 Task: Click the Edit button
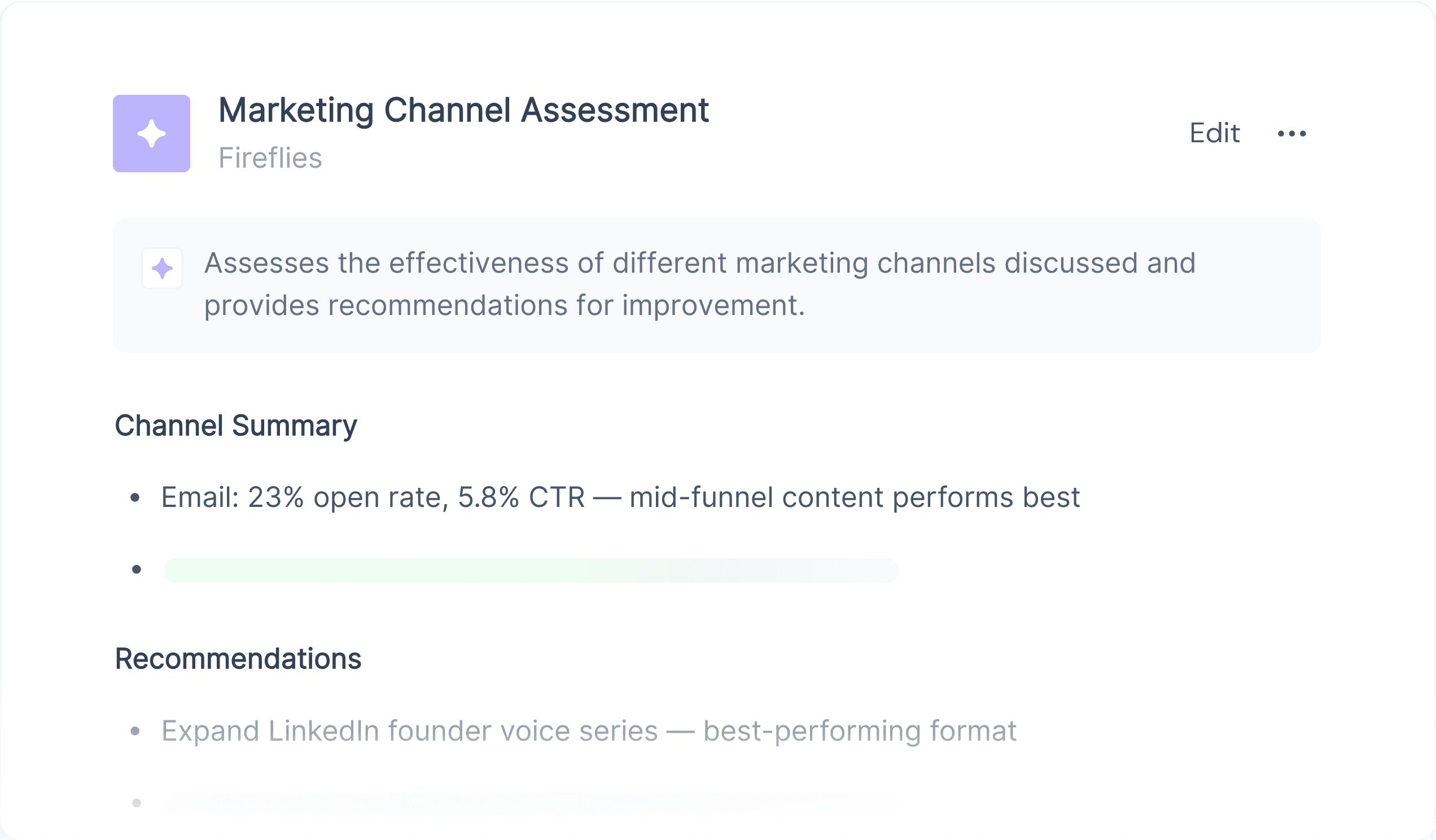[x=1214, y=133]
